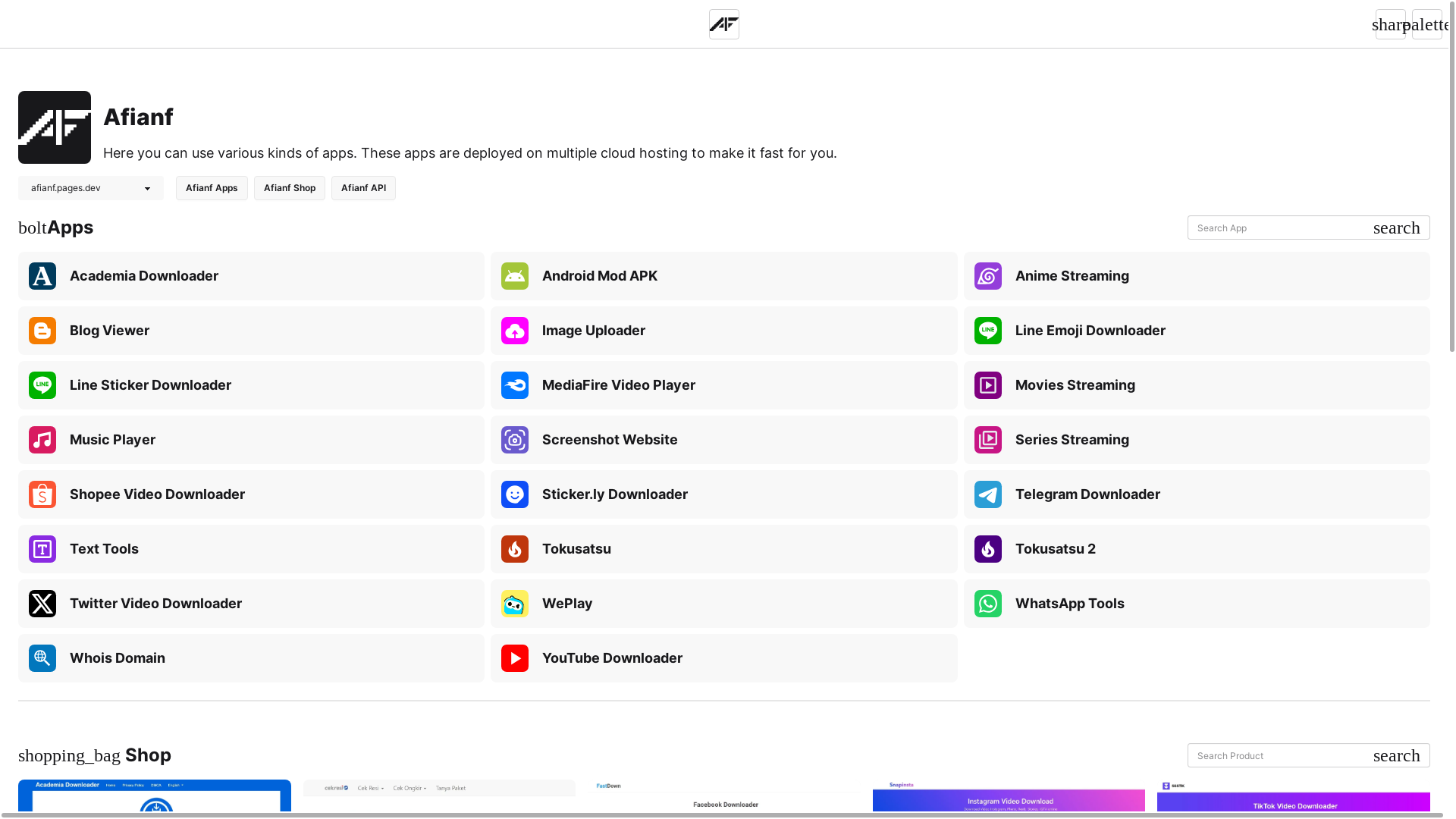Viewport: 1456px width, 819px height.
Task: Open MediaFire Video Player link text
Action: (619, 385)
